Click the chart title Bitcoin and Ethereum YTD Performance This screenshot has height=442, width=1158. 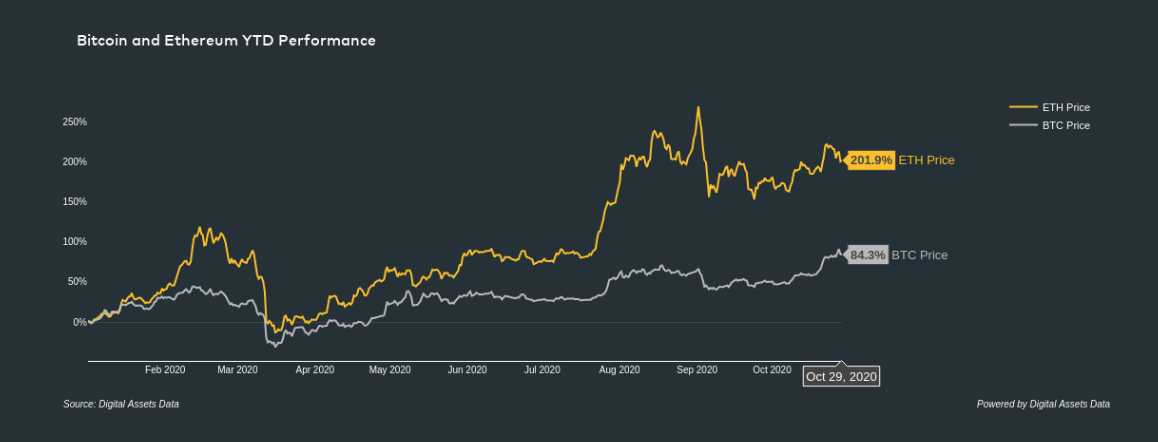pos(226,41)
